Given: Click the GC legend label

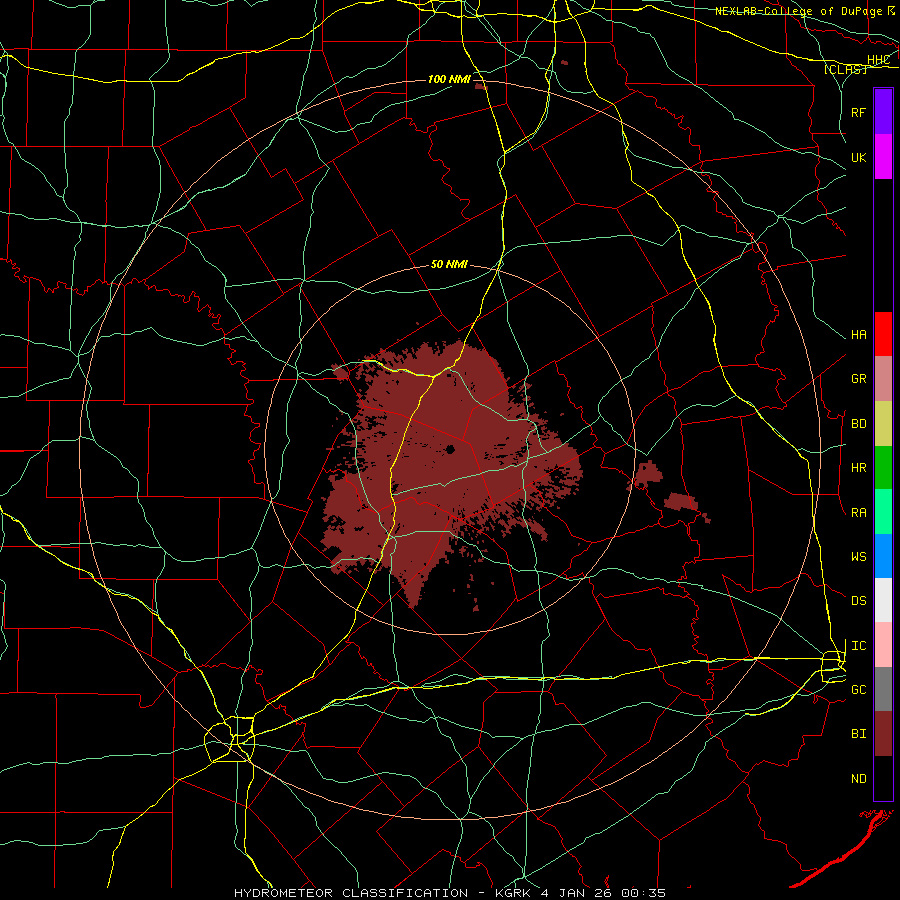Looking at the screenshot, I should (858, 690).
